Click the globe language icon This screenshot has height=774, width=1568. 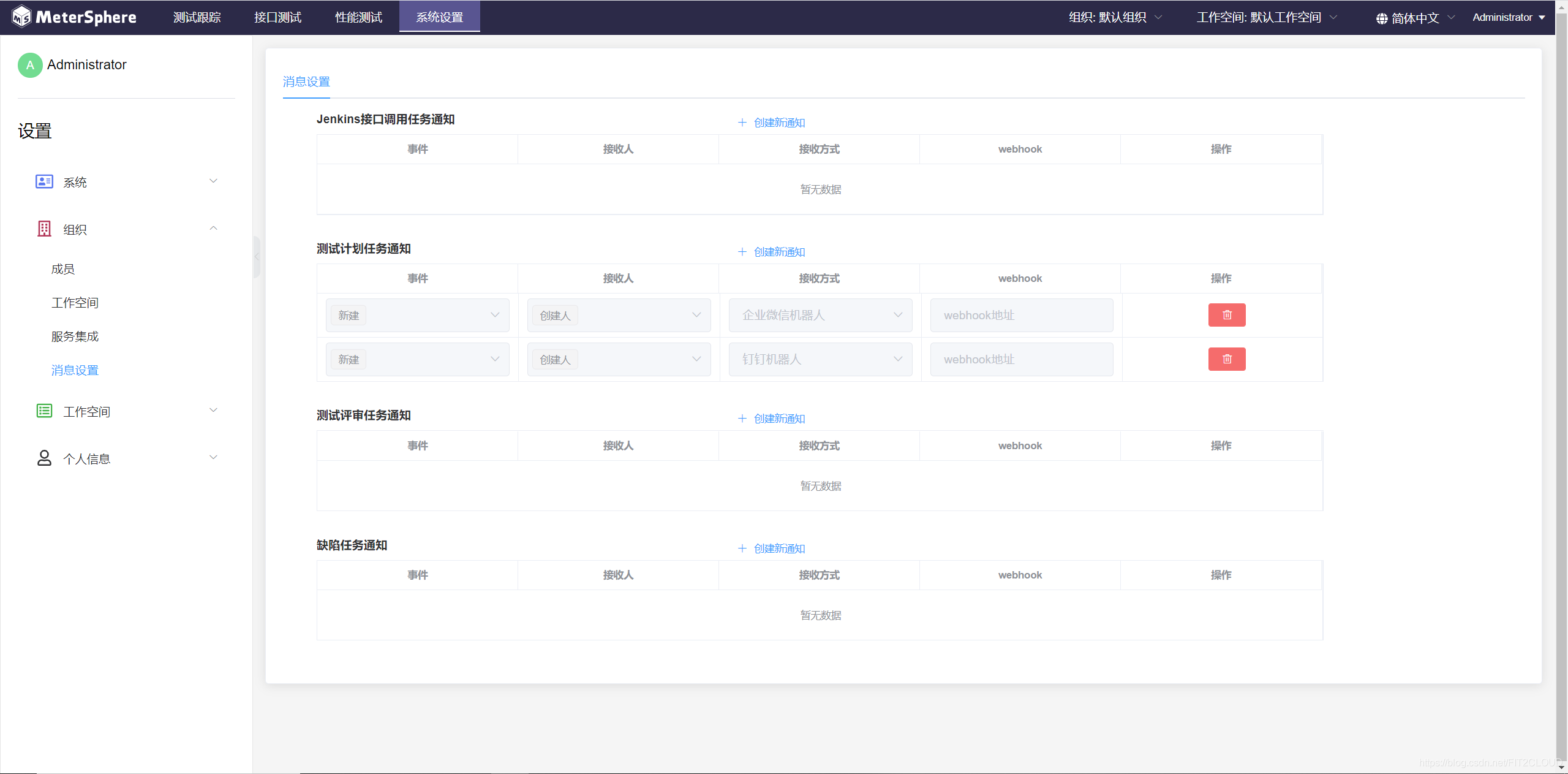point(1381,18)
